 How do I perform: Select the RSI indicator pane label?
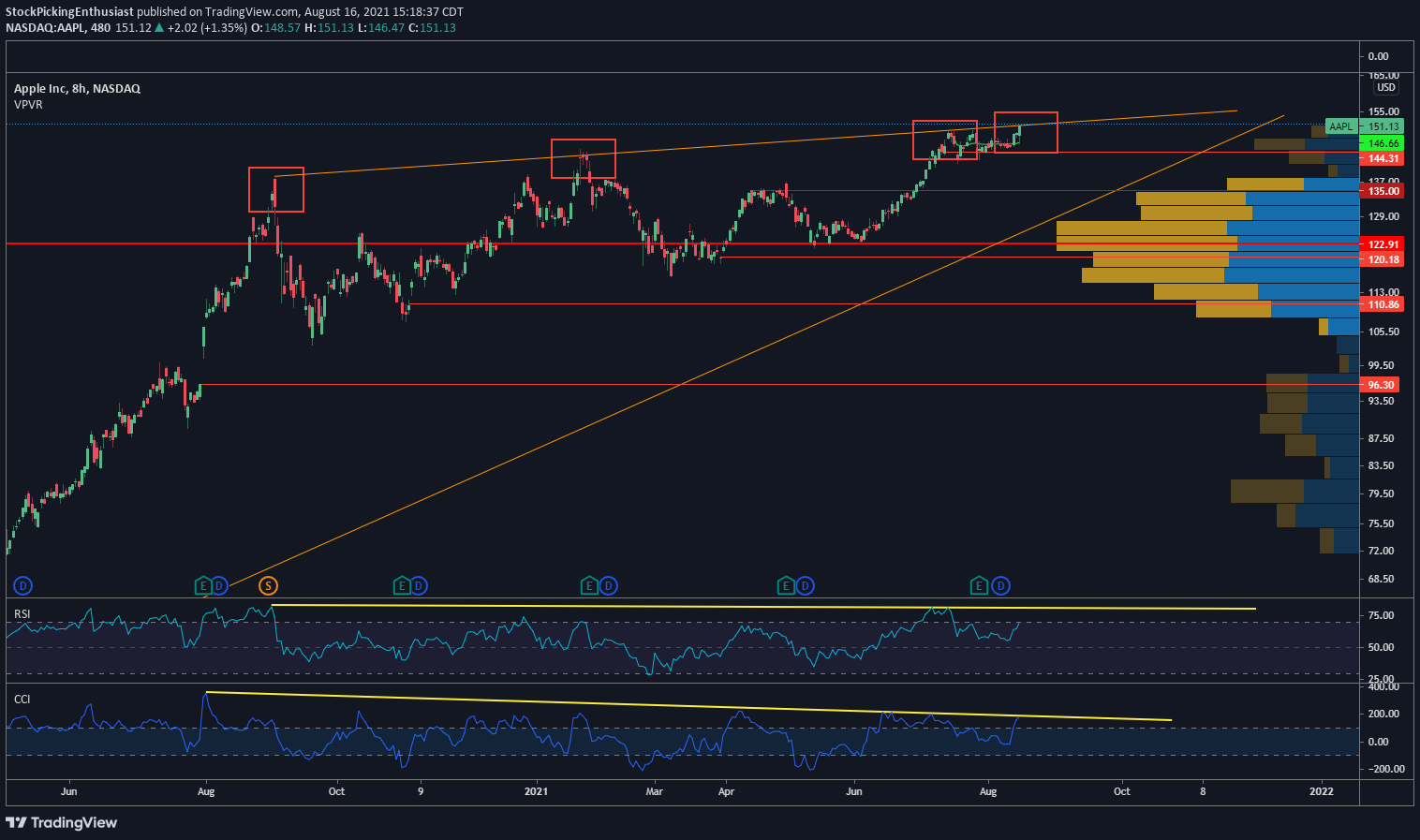click(22, 614)
